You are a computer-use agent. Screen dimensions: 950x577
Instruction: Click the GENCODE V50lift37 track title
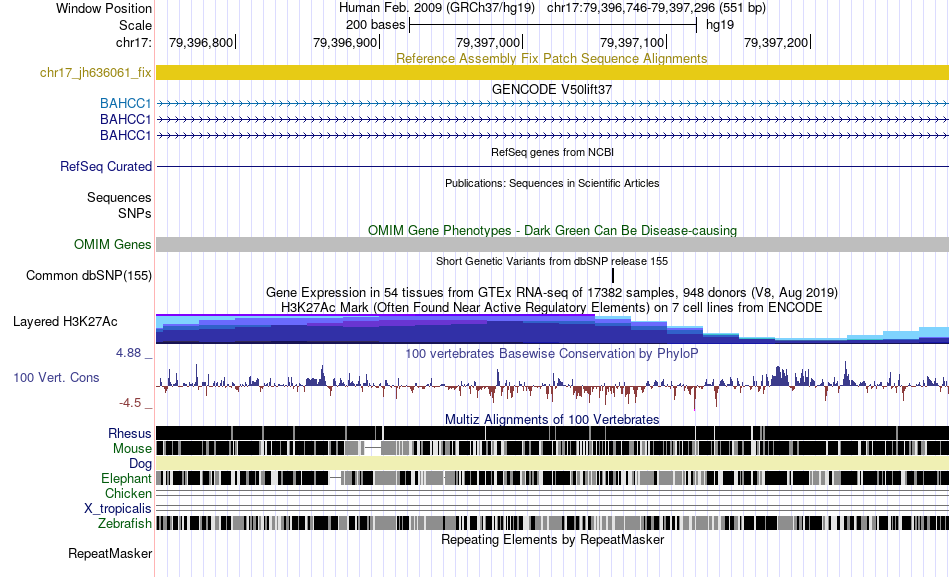[552, 89]
